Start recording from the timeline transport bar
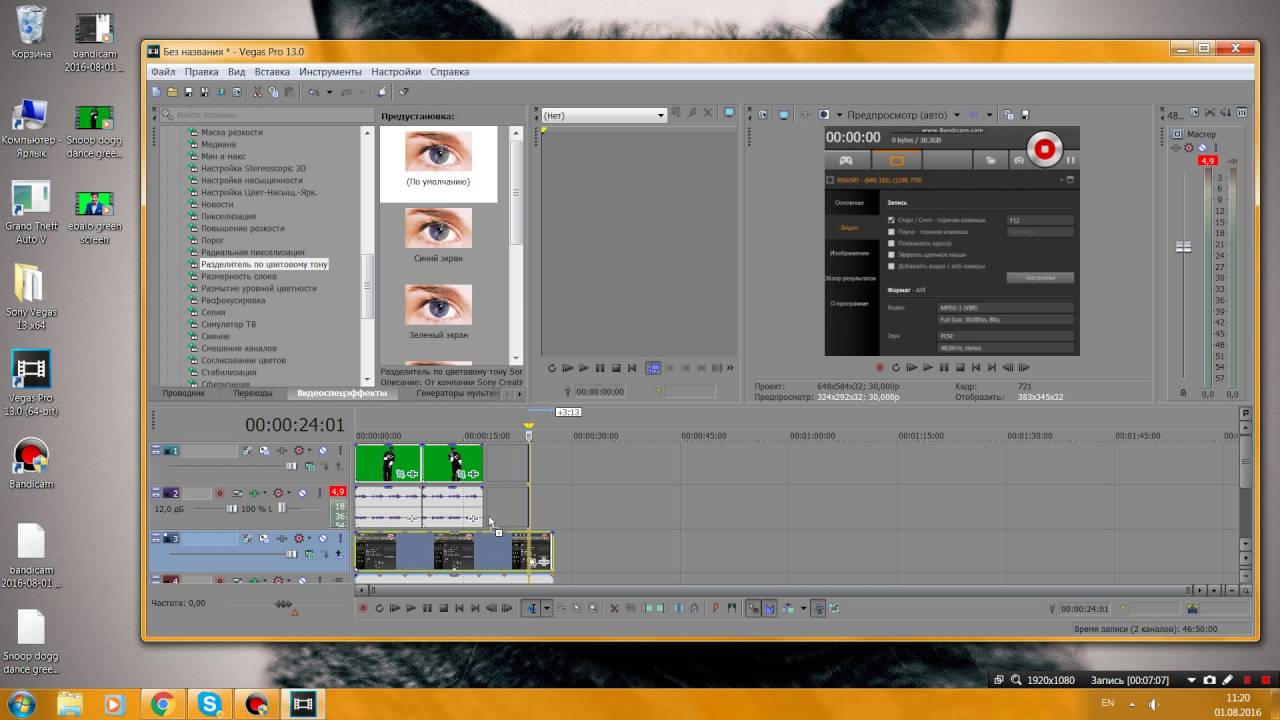Viewport: 1280px width, 720px height. point(363,608)
